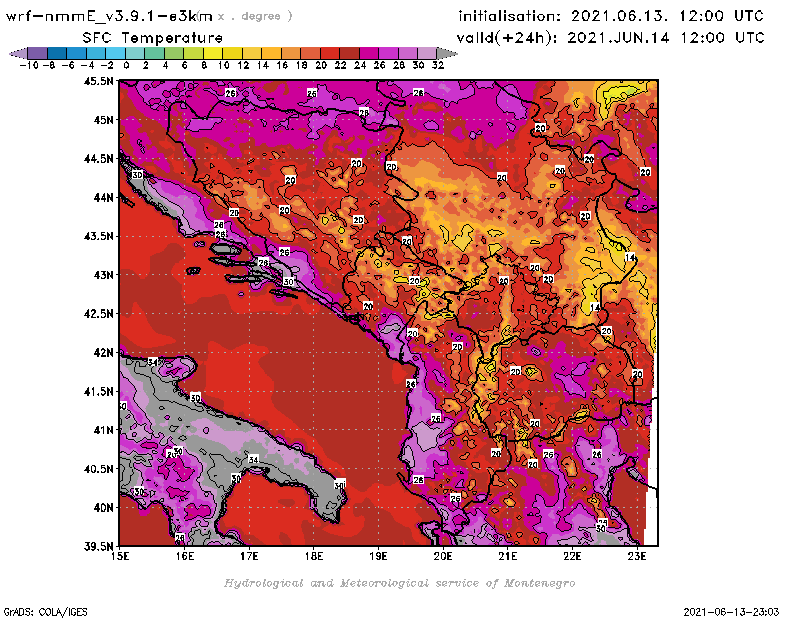The width and height of the screenshot is (800, 618).
Task: Click the model name 'wrf-nmmE_v3.9.1-e3km' text
Action: tap(109, 16)
